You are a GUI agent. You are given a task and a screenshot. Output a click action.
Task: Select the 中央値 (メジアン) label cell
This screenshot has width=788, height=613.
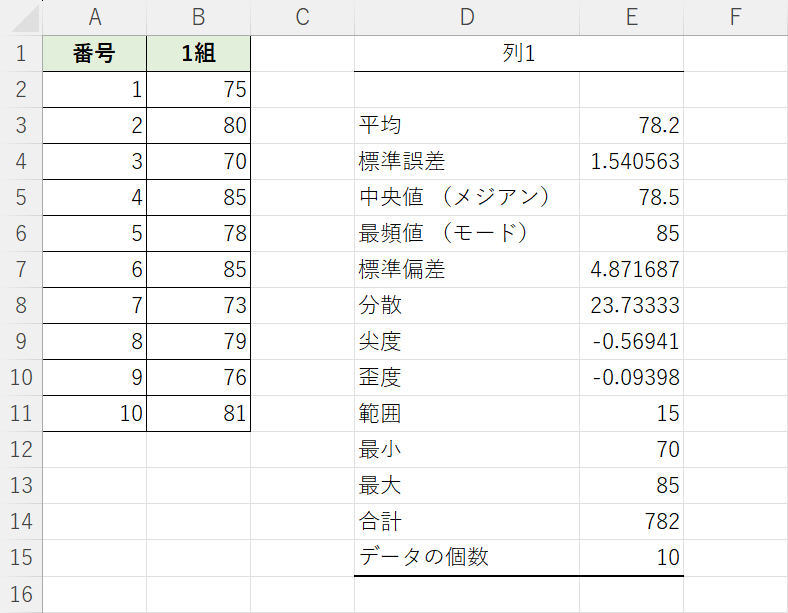click(x=467, y=197)
